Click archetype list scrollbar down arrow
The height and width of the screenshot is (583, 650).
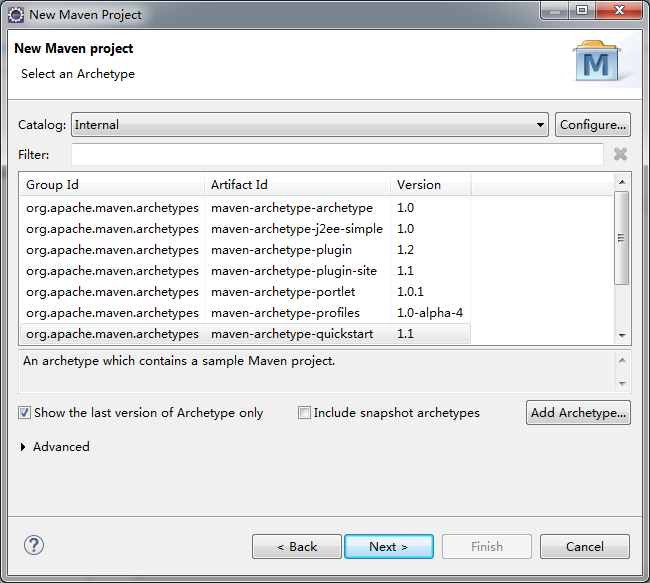(x=622, y=335)
